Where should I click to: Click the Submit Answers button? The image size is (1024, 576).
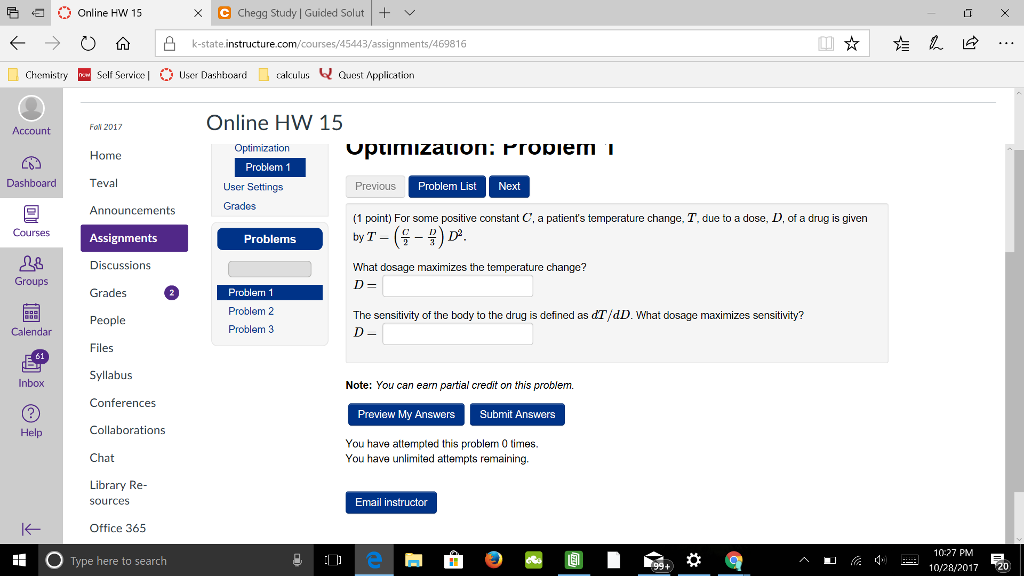517,414
